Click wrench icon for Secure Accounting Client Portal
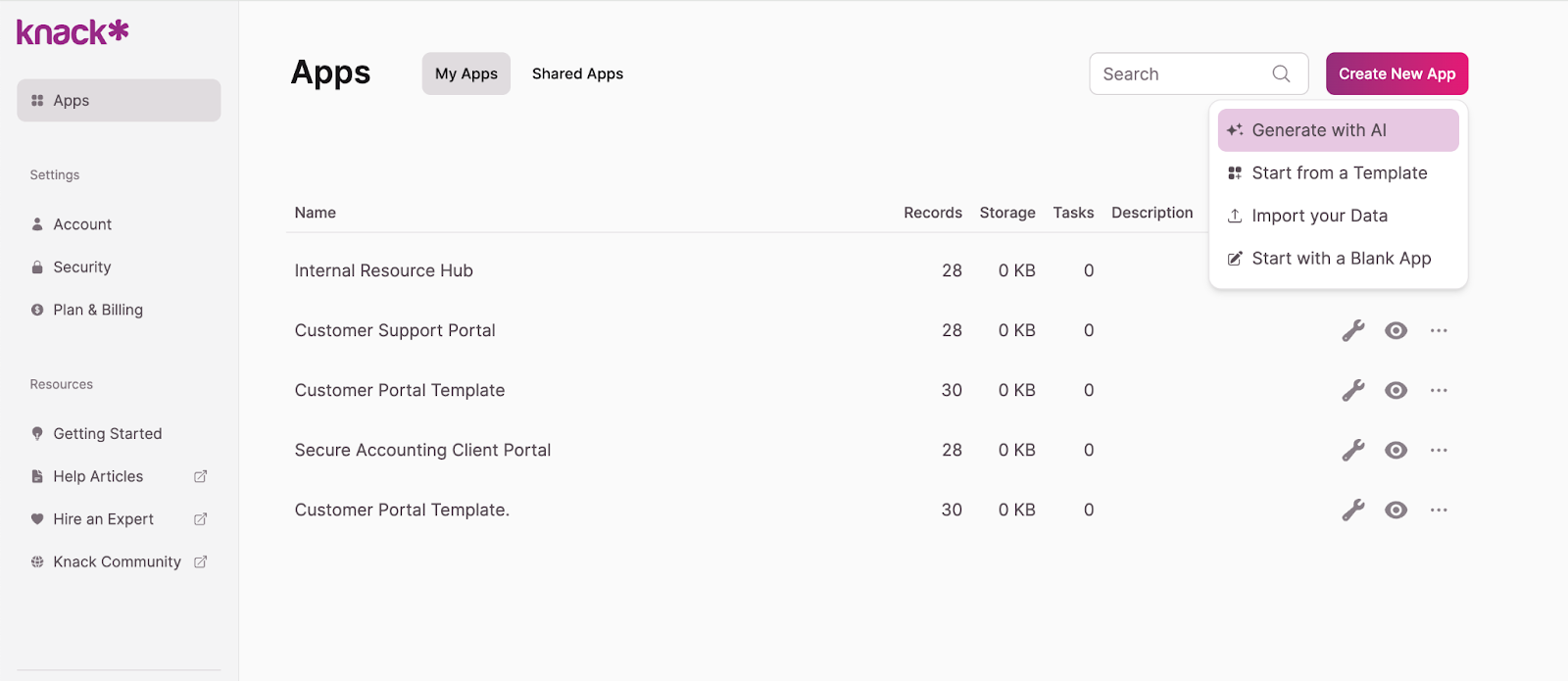 click(1352, 451)
